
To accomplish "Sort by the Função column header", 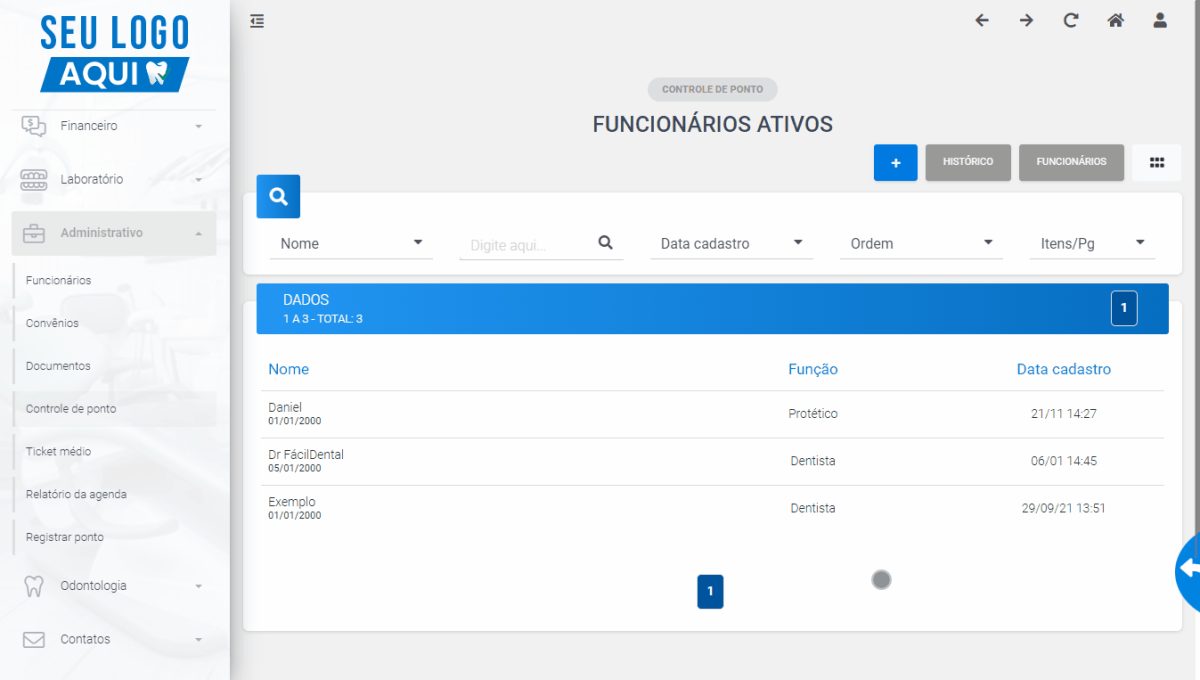I will click(x=813, y=369).
